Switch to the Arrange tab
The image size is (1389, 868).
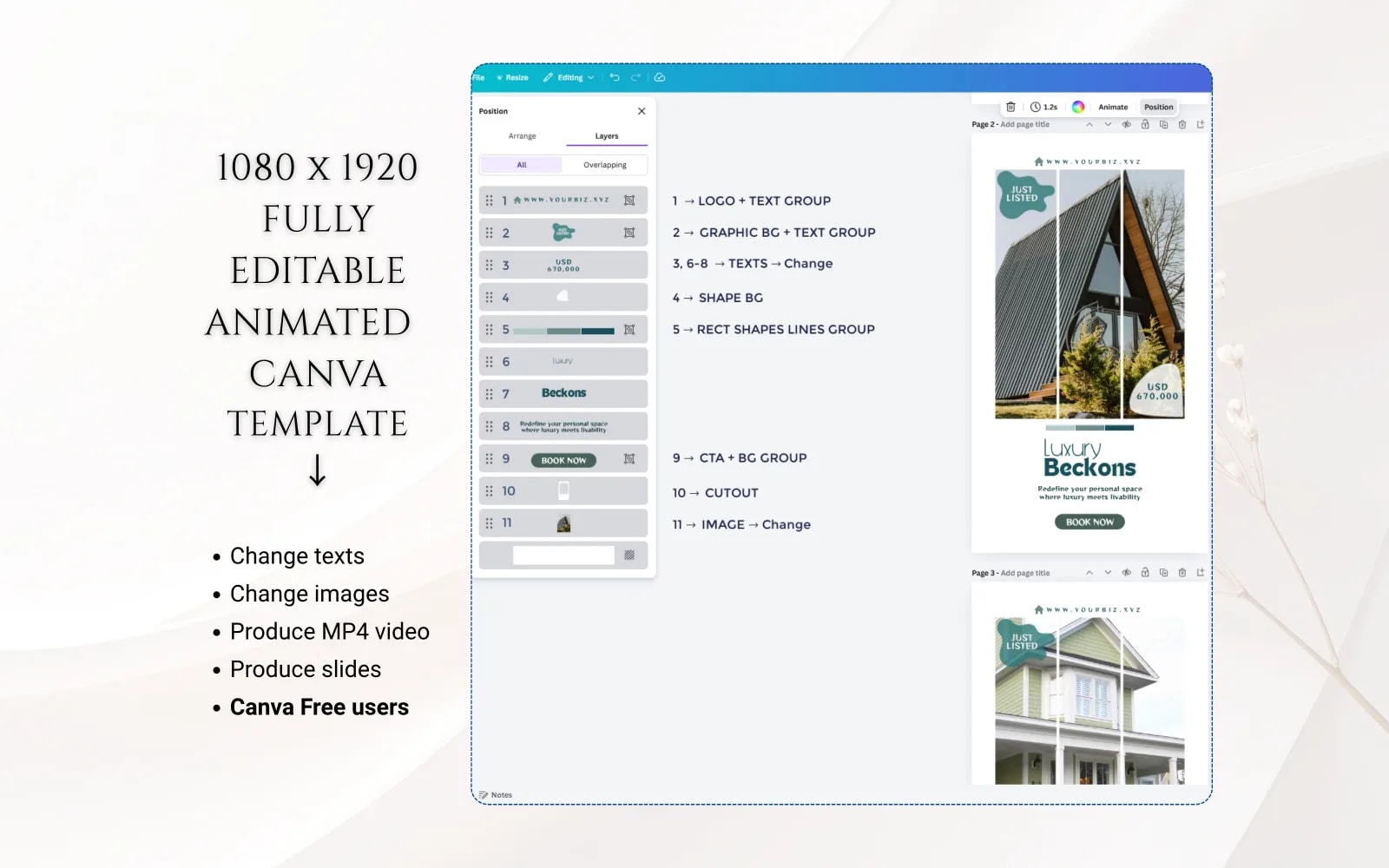point(522,136)
